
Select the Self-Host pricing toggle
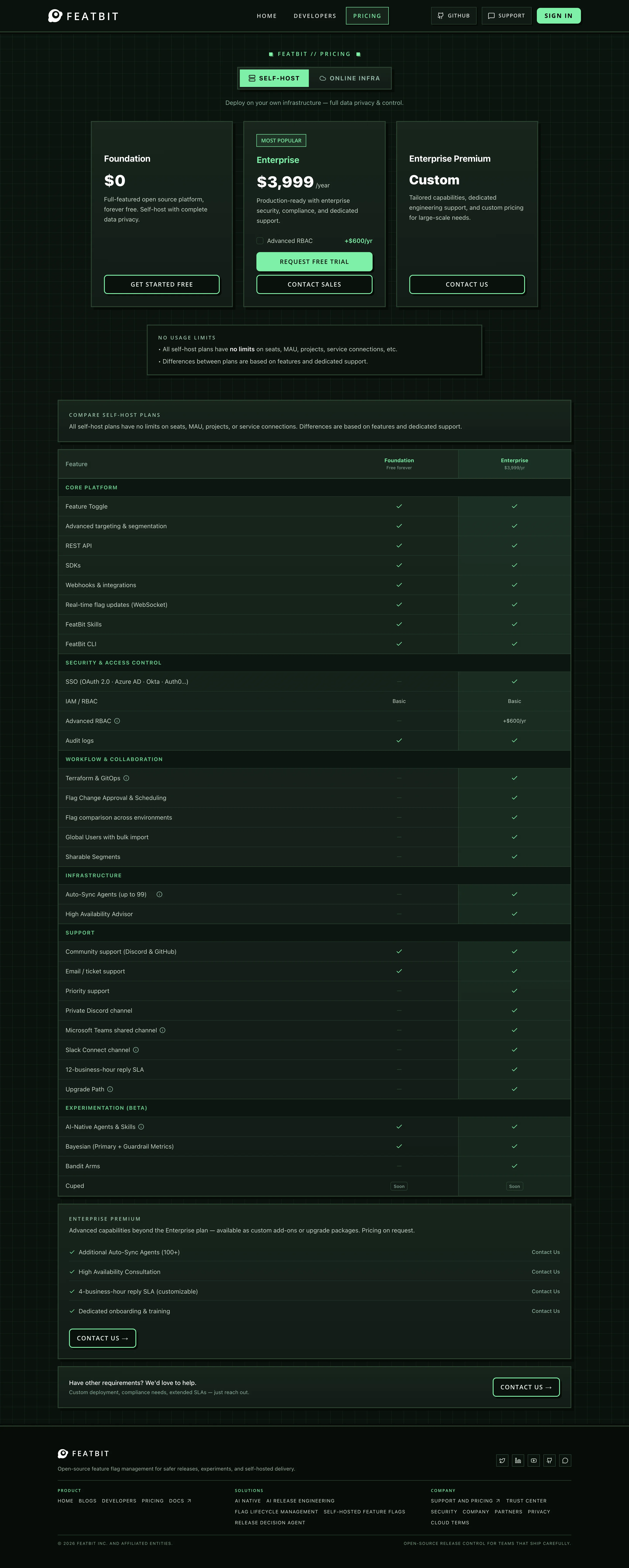tap(274, 78)
